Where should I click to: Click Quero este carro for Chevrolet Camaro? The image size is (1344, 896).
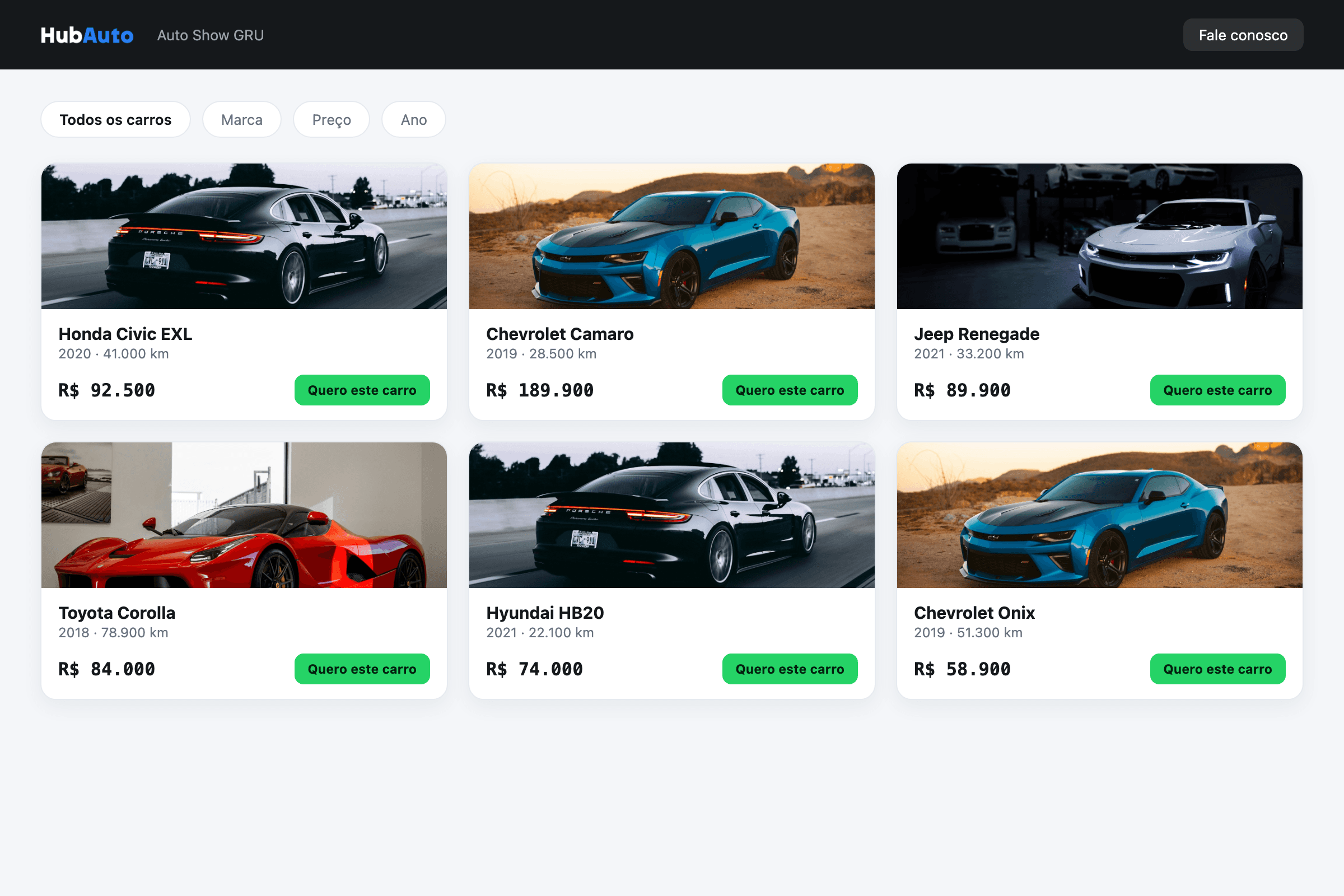click(790, 390)
